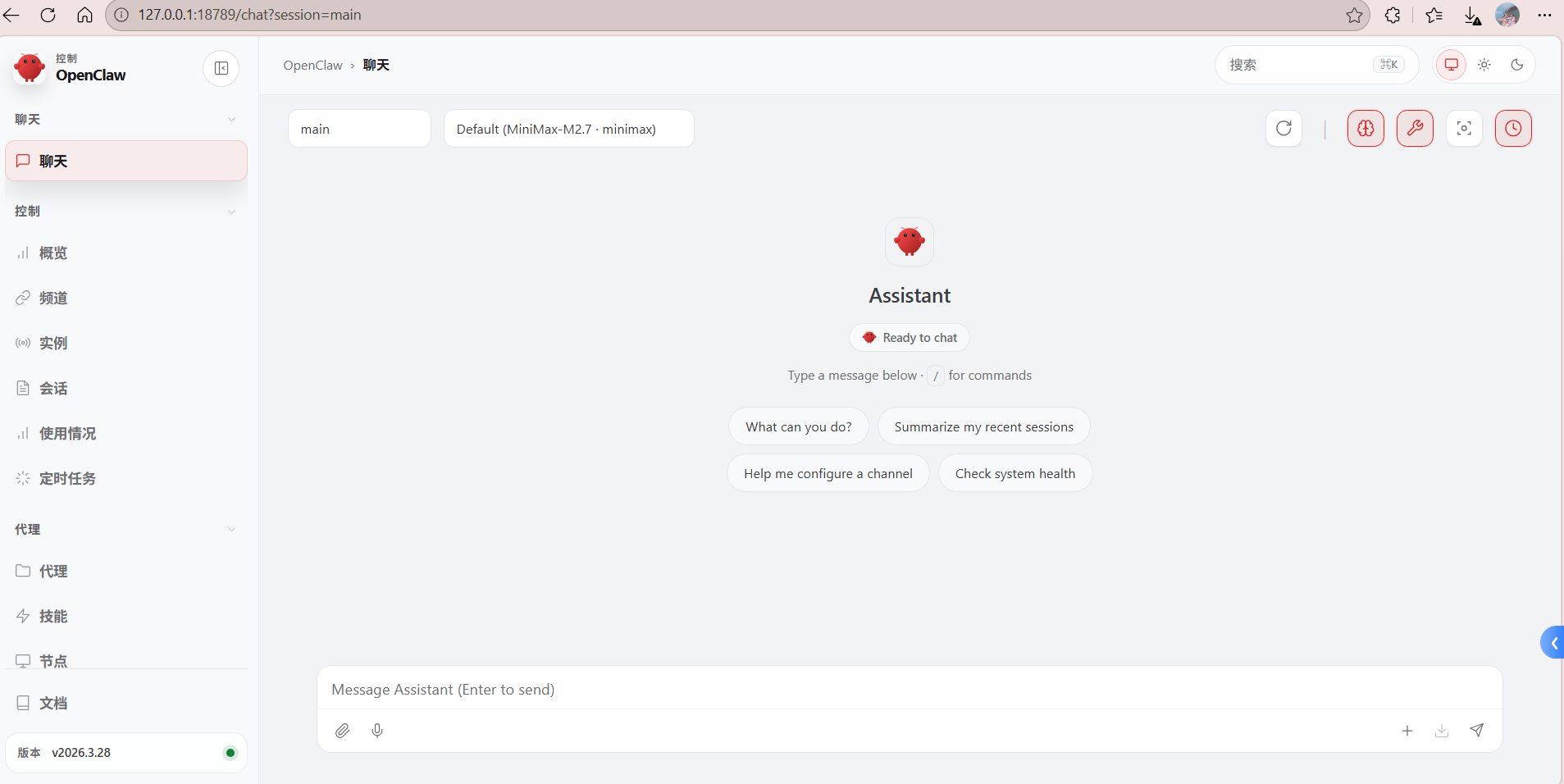The width and height of the screenshot is (1564, 784).
Task: Click the microphone voice input icon
Action: (377, 731)
